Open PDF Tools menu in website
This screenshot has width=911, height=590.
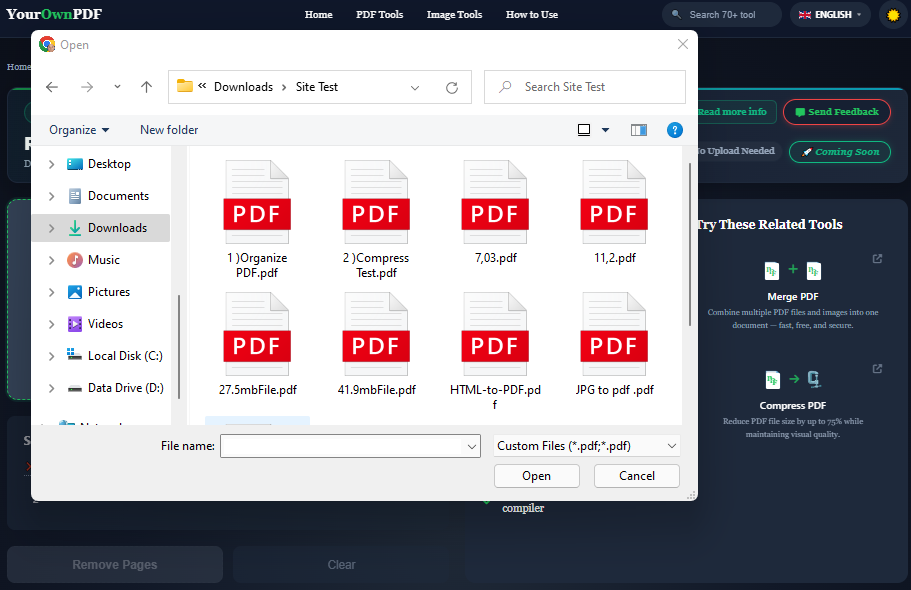tap(379, 15)
